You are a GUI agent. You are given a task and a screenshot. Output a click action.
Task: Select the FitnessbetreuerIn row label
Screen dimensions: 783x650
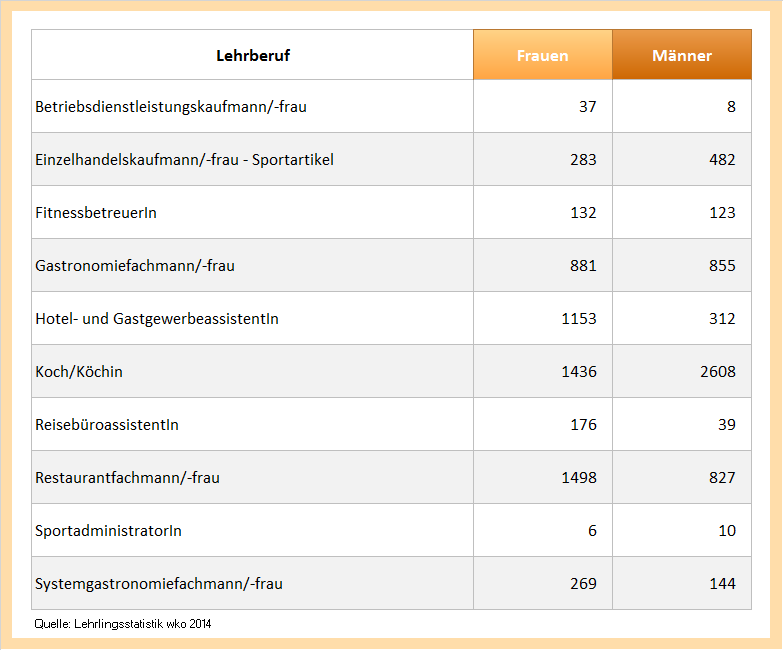click(x=96, y=212)
